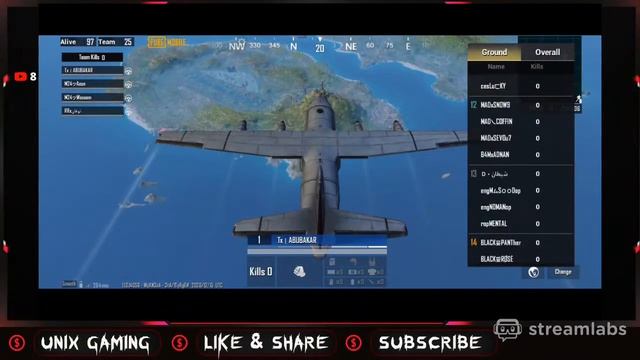The image size is (640, 360).
Task: Click the helmet slot icon in inventory panel
Action: 352,262
